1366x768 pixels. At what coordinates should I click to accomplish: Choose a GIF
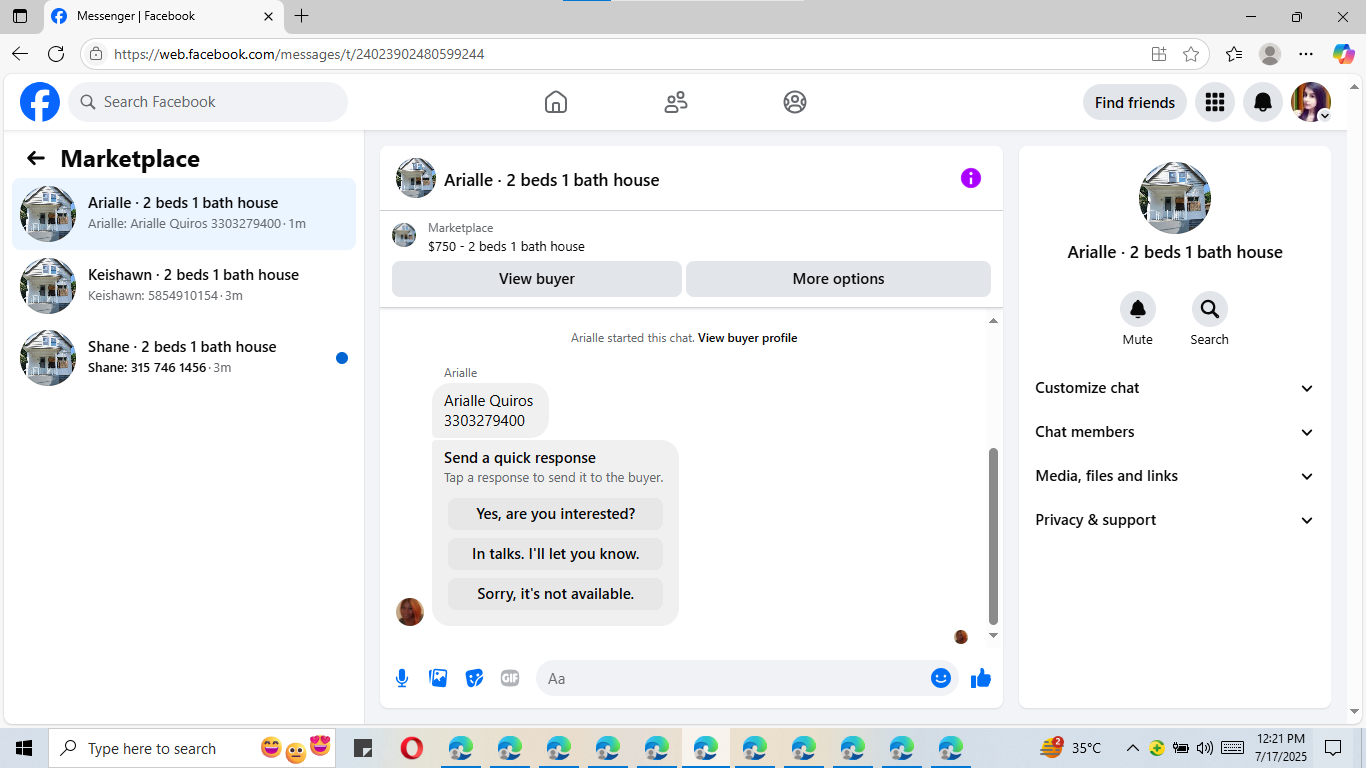click(510, 678)
